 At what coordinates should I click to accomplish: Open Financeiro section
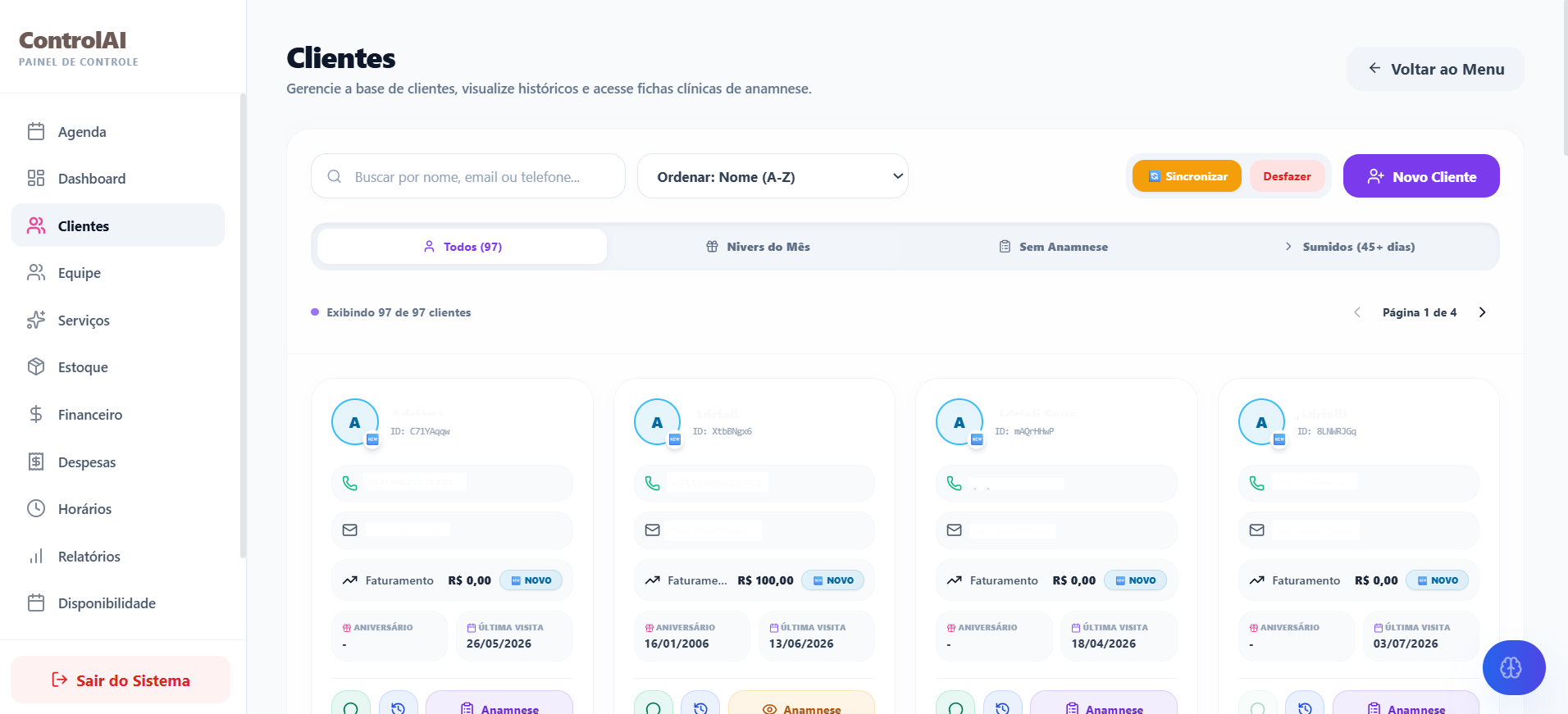117,414
